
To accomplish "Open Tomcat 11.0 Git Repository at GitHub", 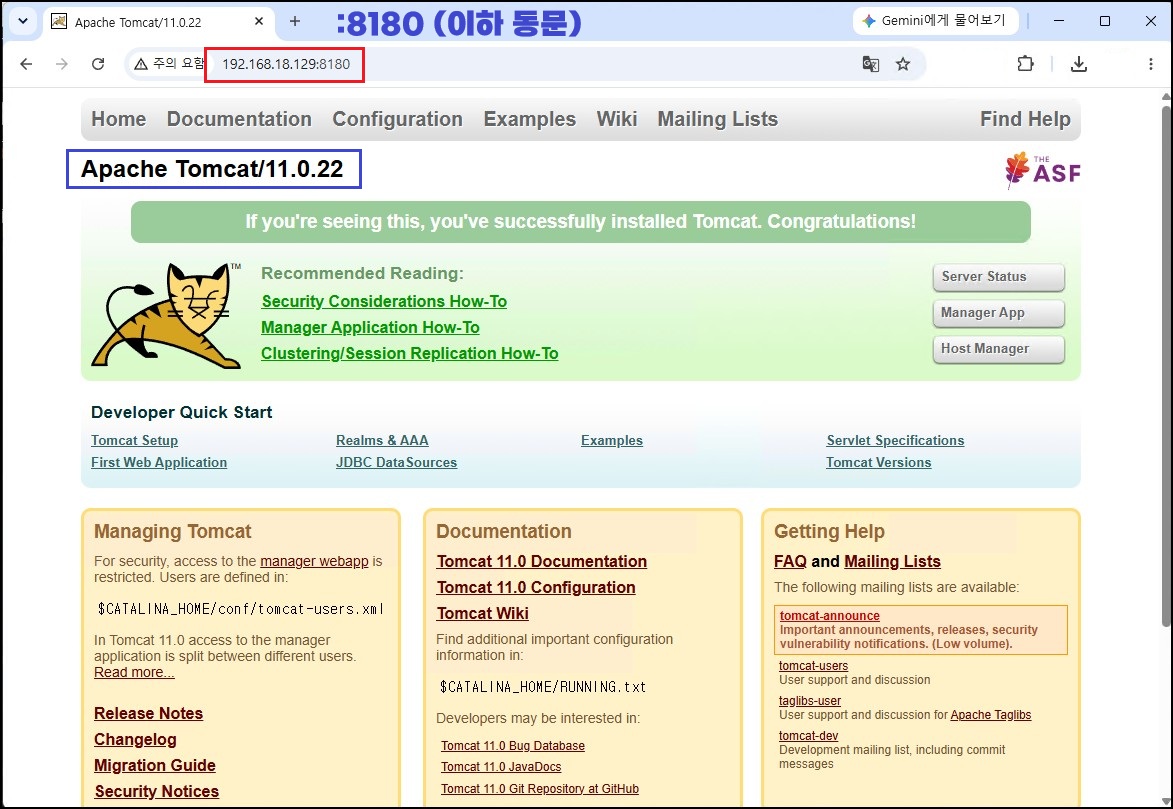I will coord(539,789).
